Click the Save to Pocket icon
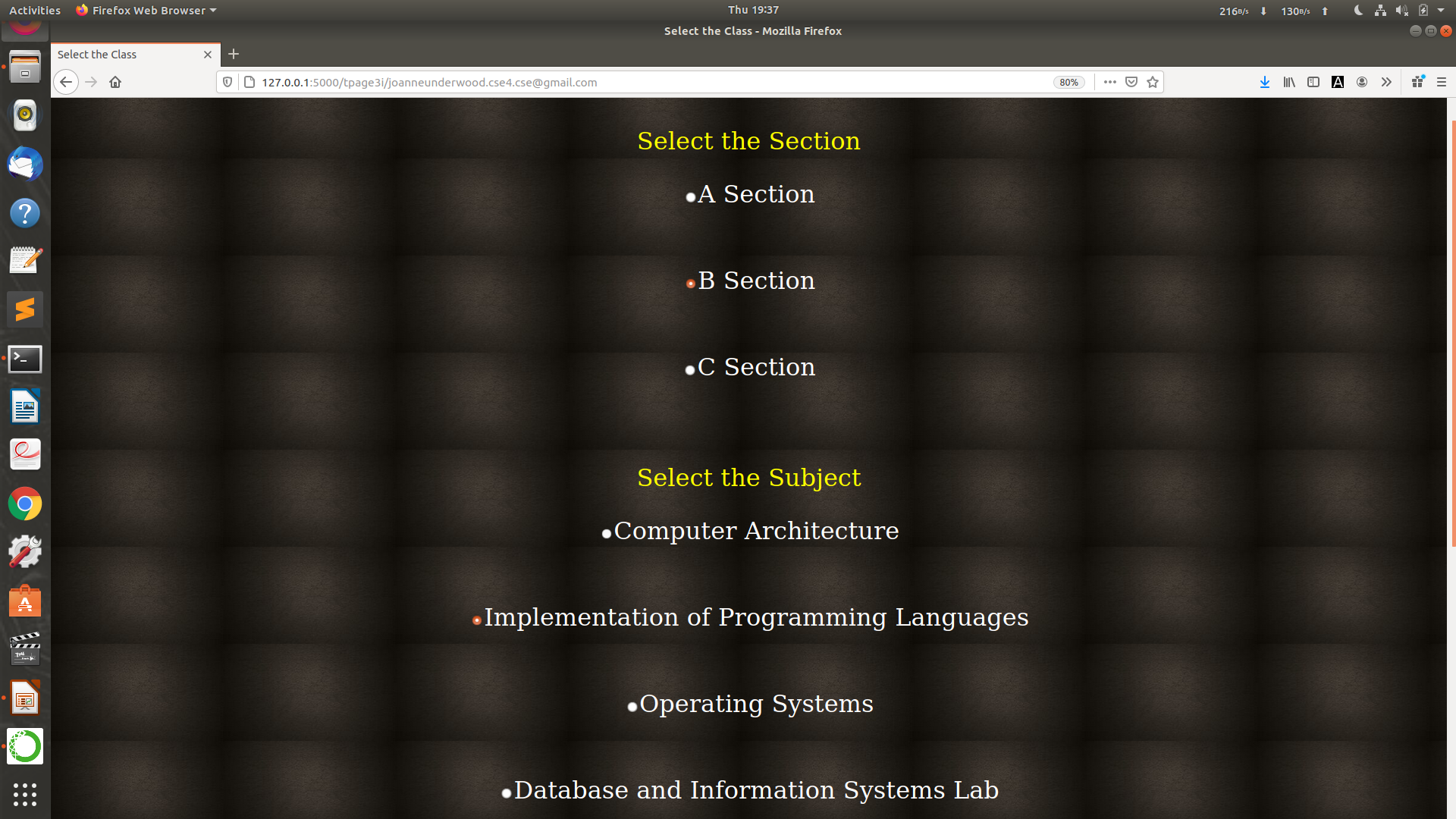Image resolution: width=1456 pixels, height=819 pixels. coord(1131,82)
